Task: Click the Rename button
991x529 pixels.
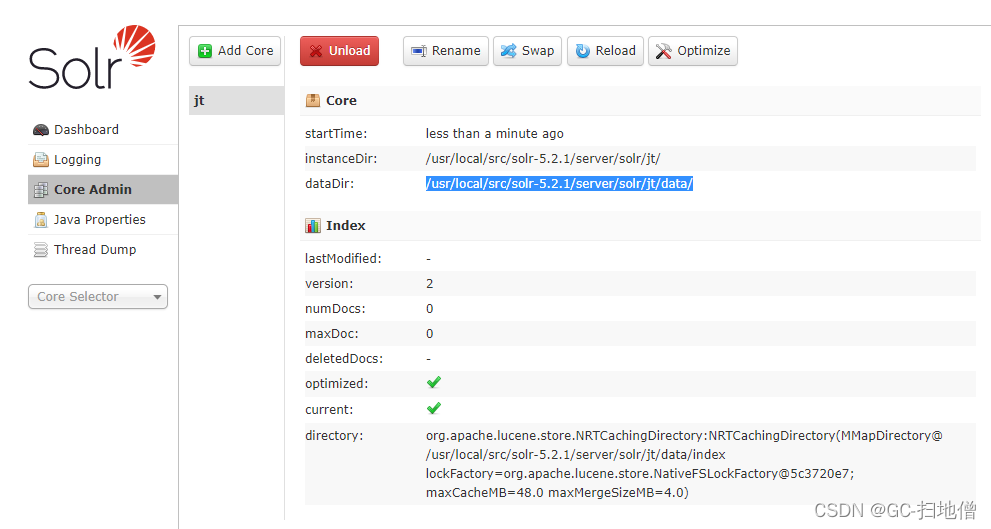Action: point(446,51)
